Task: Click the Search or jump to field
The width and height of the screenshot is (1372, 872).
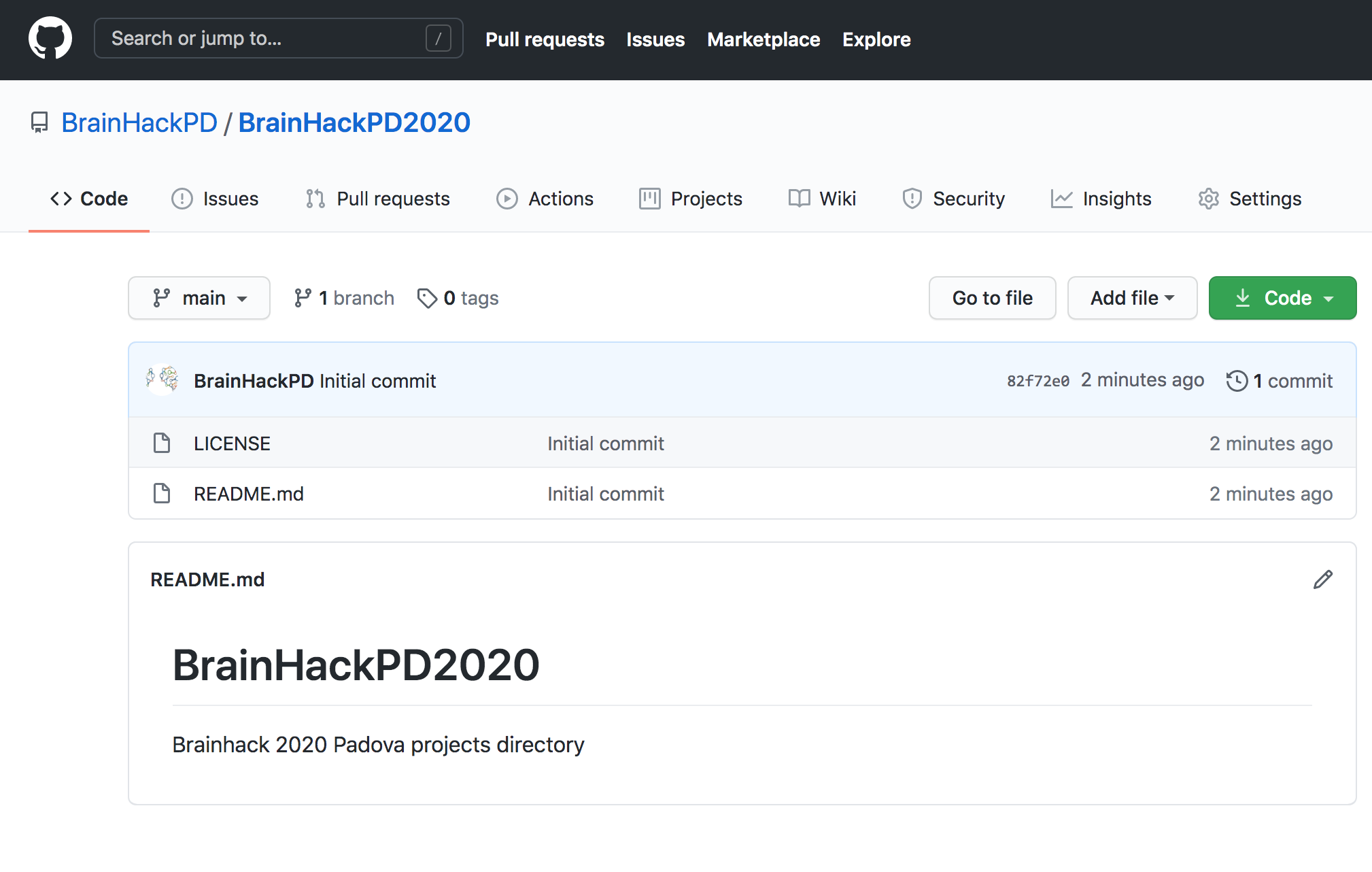Action: [265, 38]
